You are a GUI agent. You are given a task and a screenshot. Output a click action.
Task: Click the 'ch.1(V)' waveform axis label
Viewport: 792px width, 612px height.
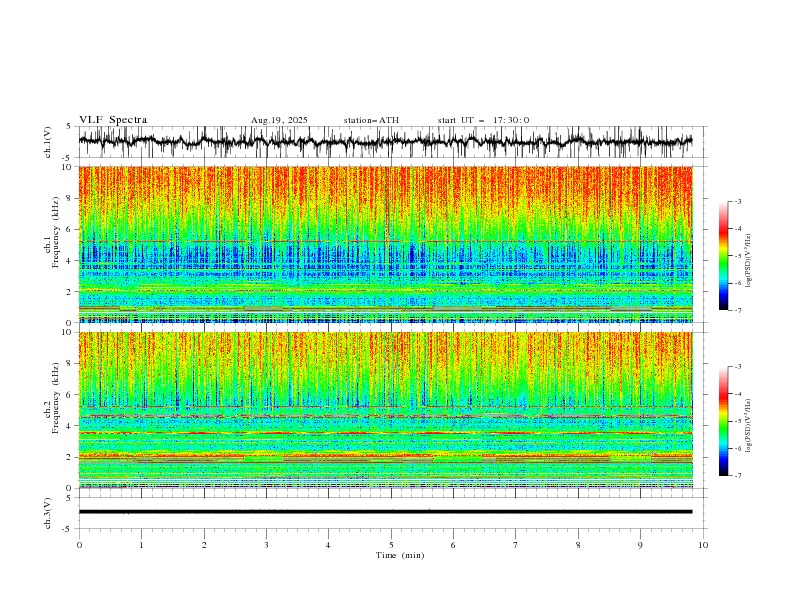point(48,142)
